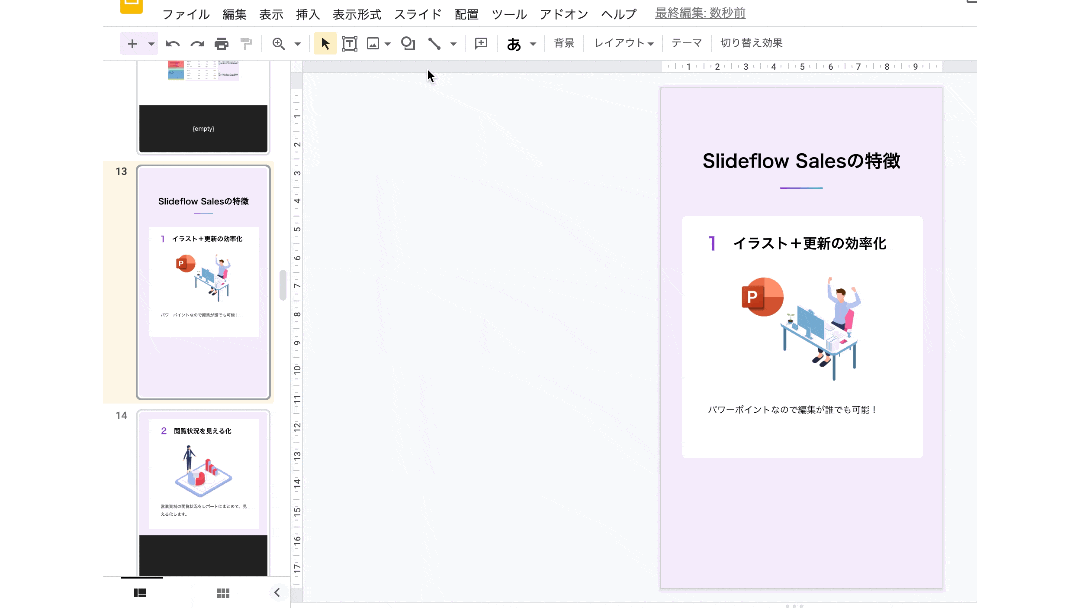
Task: Print the presentation with printer icon
Action: (x=222, y=44)
